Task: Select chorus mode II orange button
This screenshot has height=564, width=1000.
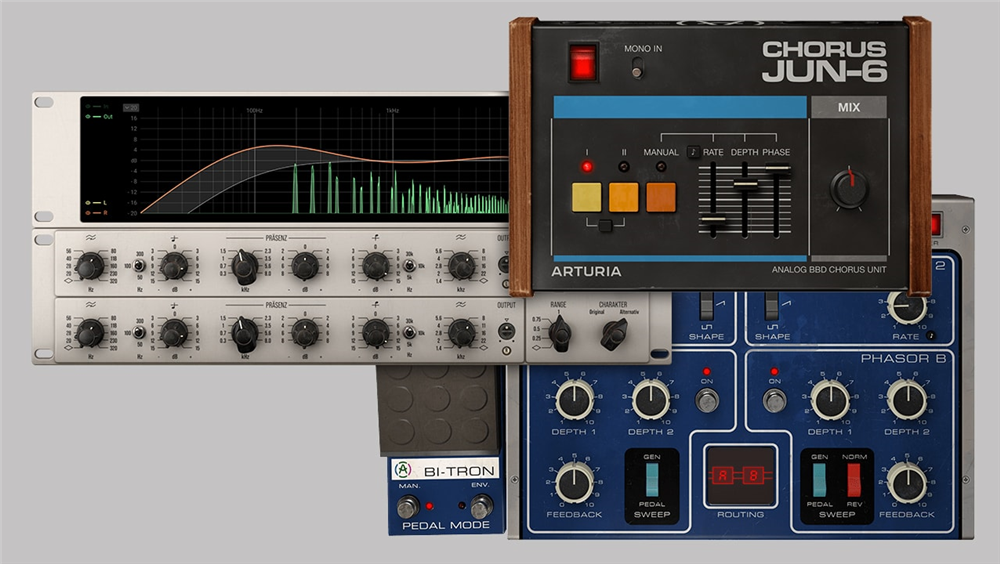Action: [624, 197]
